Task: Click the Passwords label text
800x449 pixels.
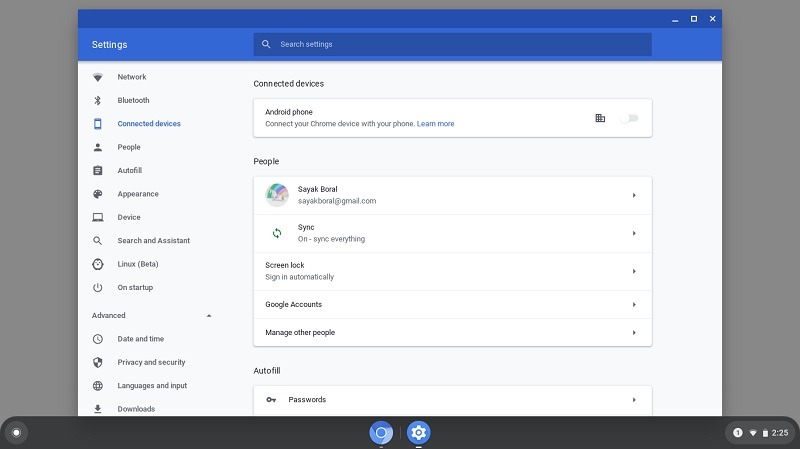Action: click(x=307, y=400)
